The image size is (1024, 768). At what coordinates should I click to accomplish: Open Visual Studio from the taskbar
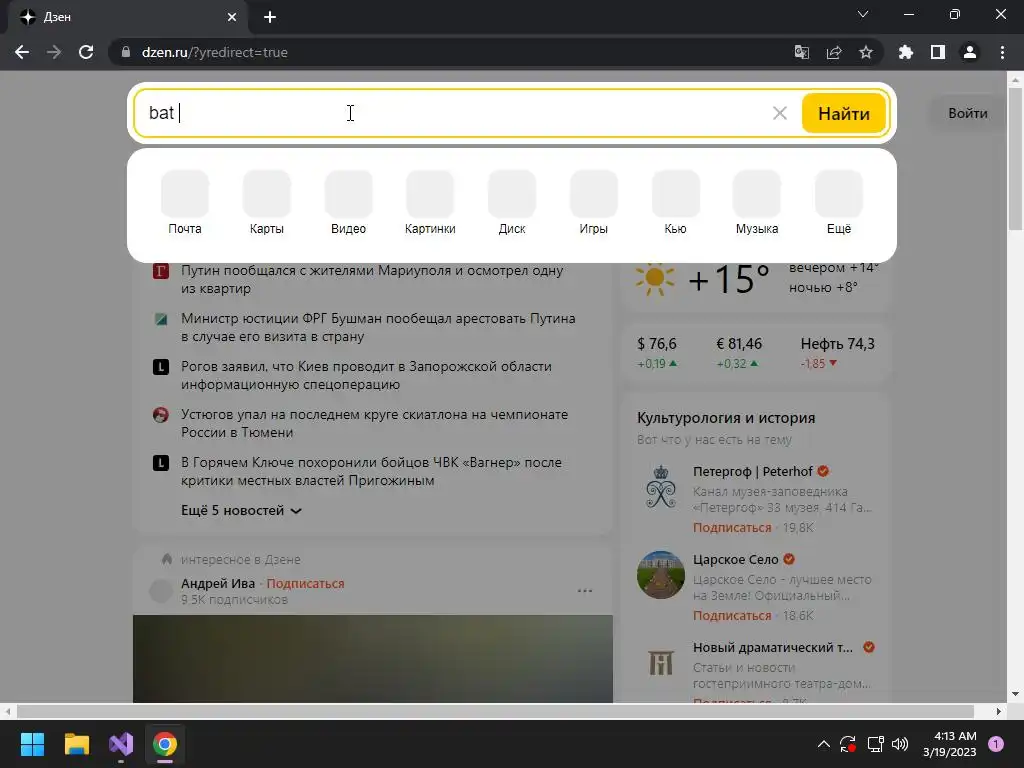pos(121,744)
